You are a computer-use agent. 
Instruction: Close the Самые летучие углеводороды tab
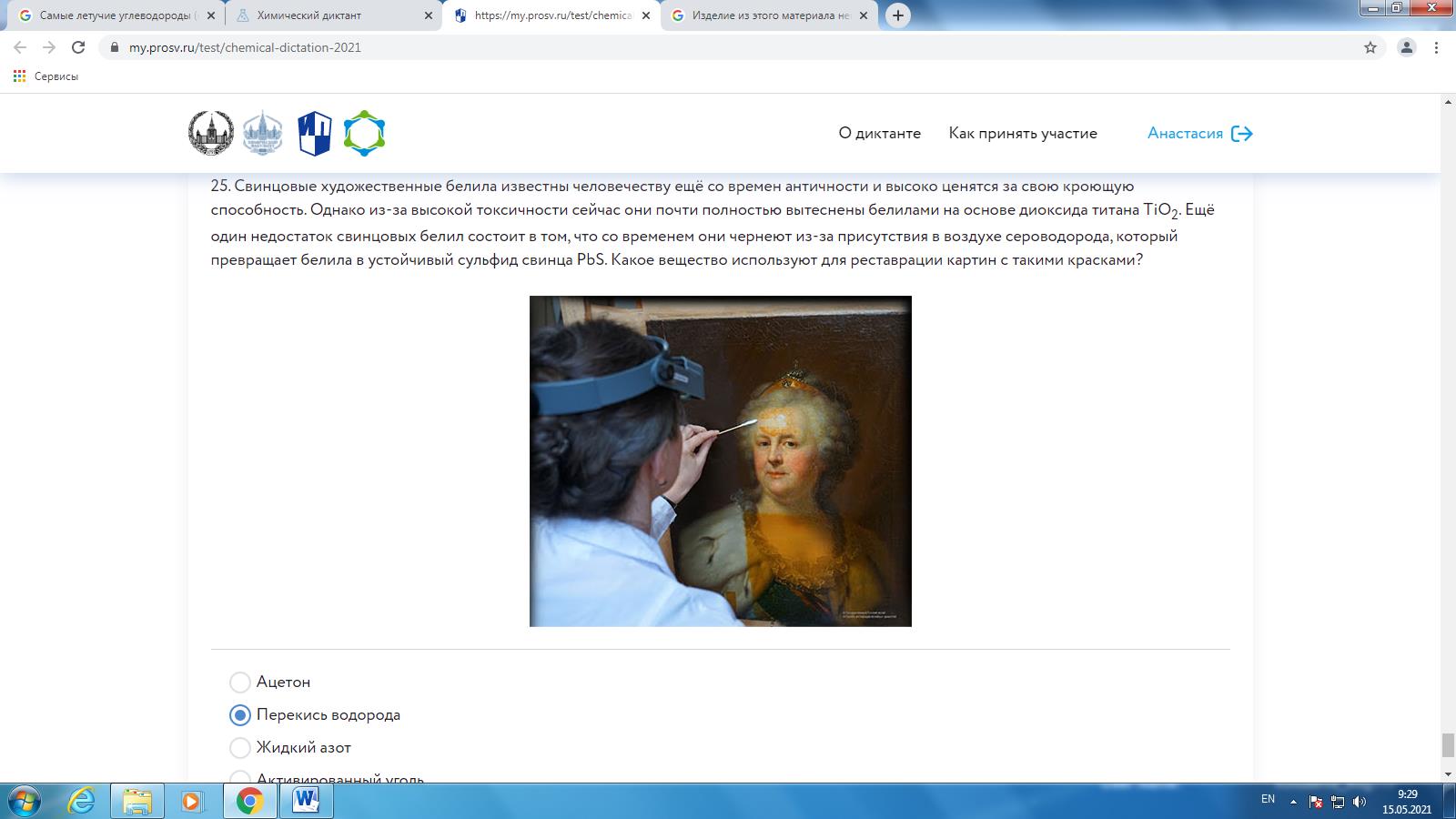point(211,15)
